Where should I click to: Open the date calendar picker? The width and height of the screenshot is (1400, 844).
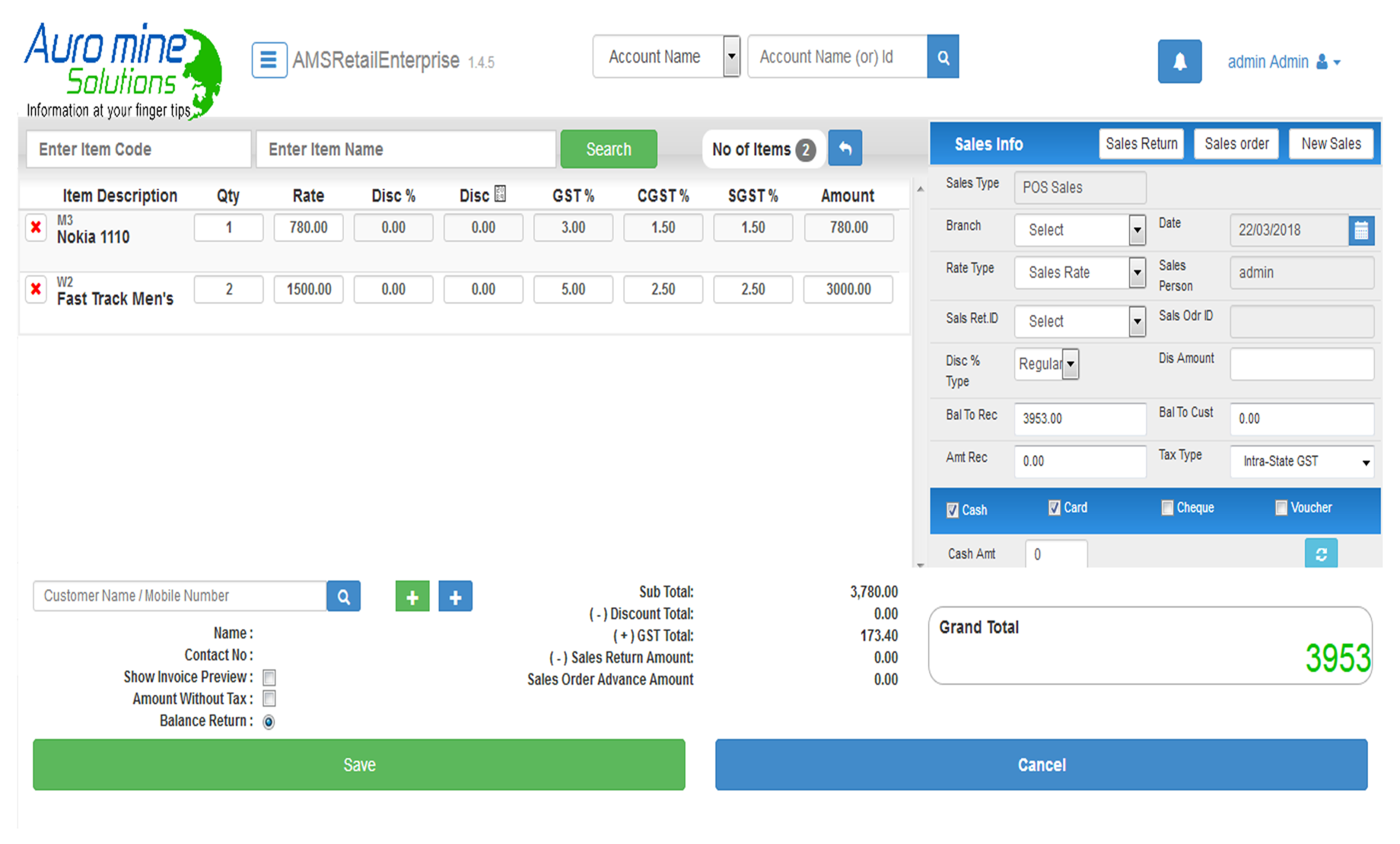pos(1361,230)
